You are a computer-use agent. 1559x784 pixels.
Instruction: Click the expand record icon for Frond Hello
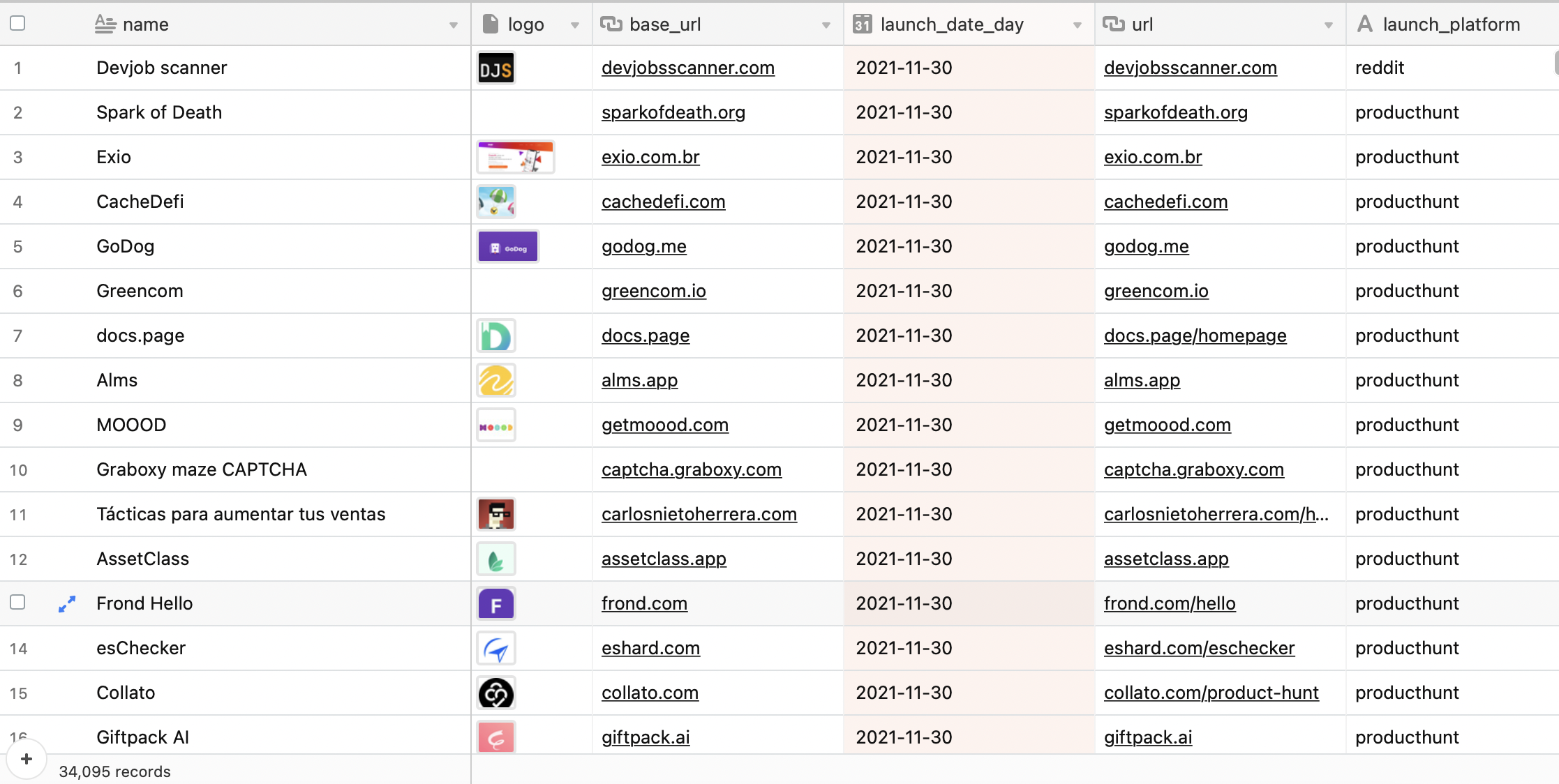pyautogui.click(x=67, y=604)
